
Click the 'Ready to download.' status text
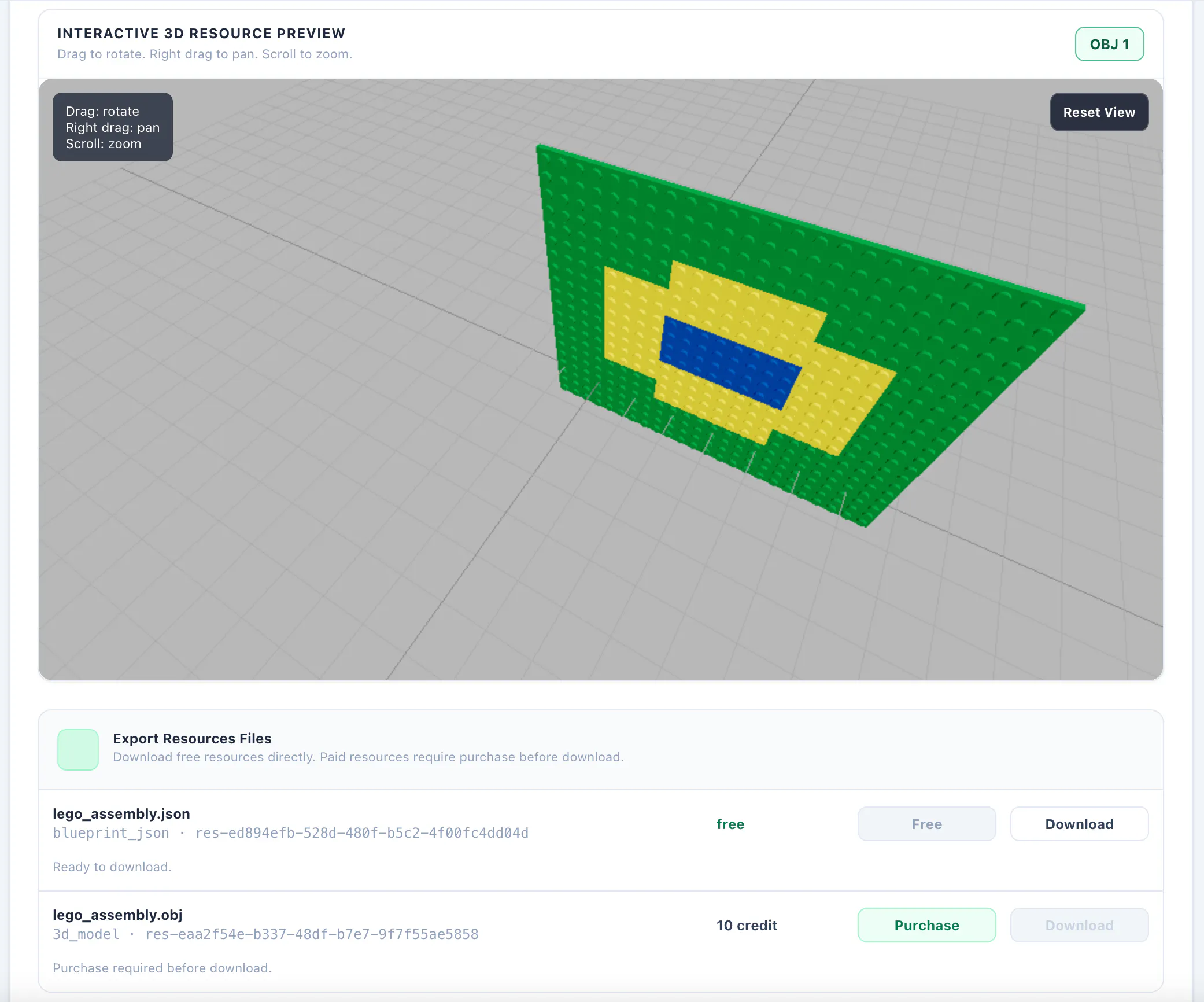112,867
